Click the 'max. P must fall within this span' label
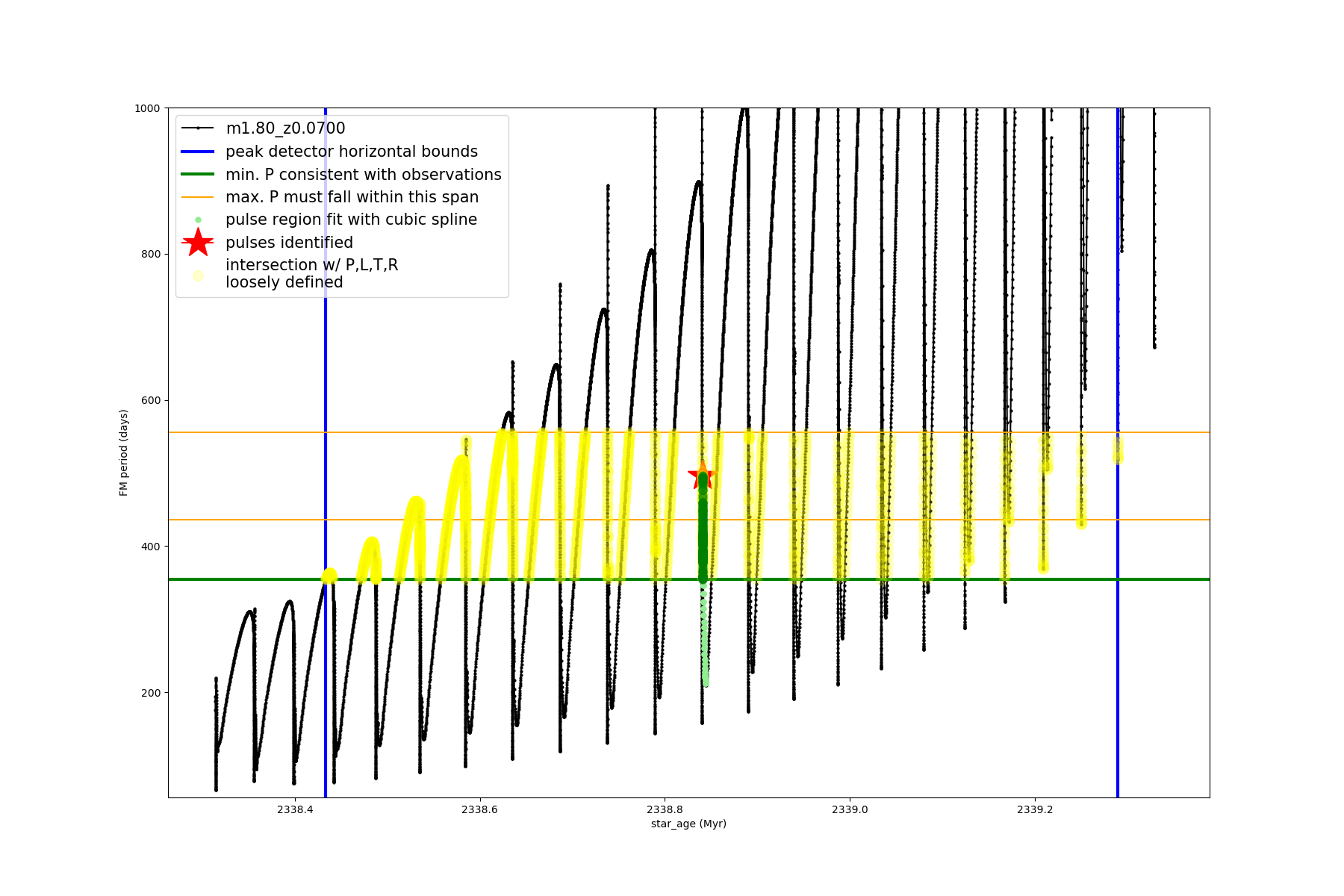Image resolution: width=1344 pixels, height=896 pixels. coord(352,197)
